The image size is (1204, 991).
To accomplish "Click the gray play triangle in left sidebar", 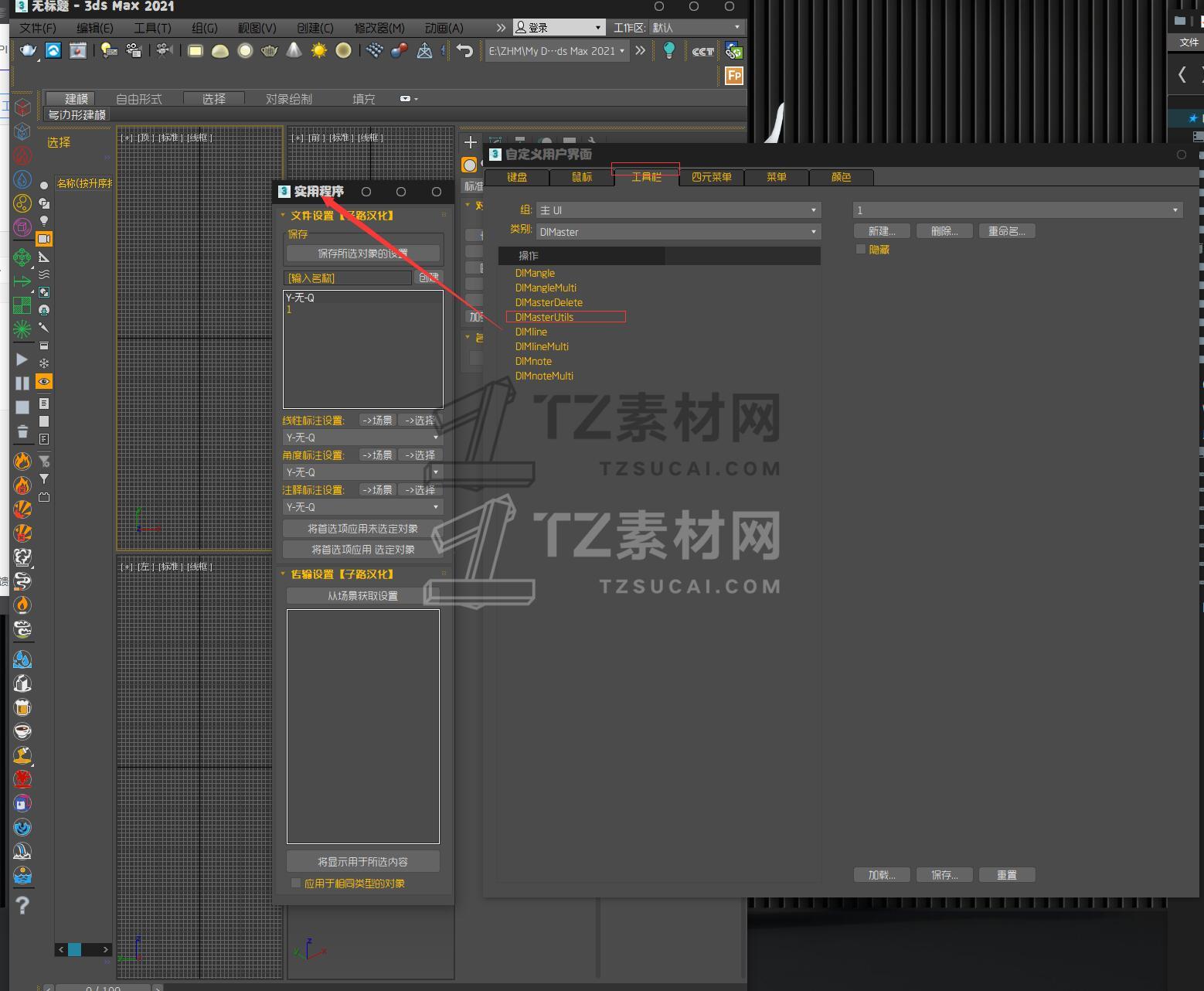I will (x=22, y=359).
